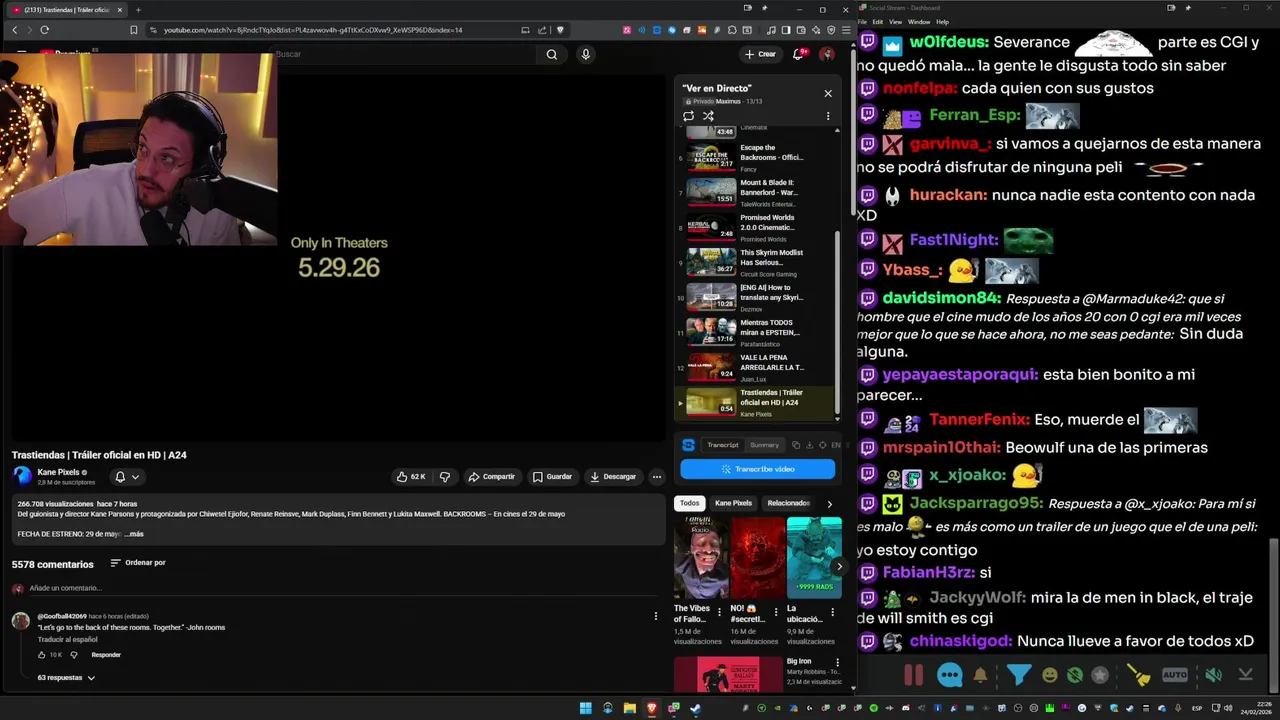Open the three-dot more actions under video
This screenshot has width=1280, height=720.
657,477
